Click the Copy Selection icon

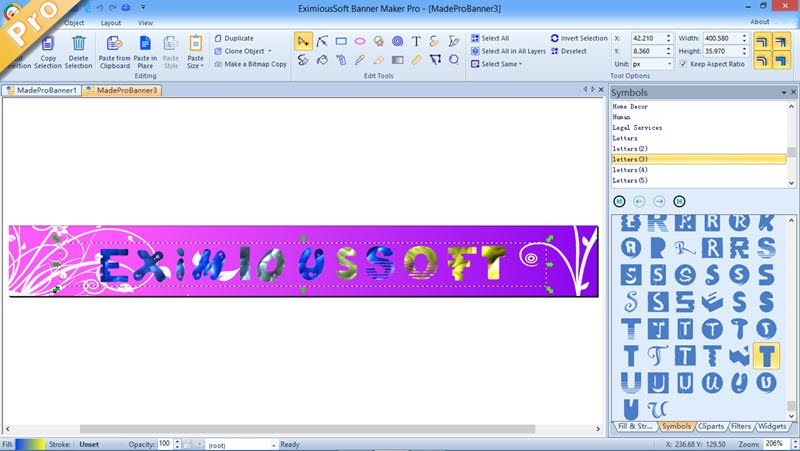(x=48, y=43)
